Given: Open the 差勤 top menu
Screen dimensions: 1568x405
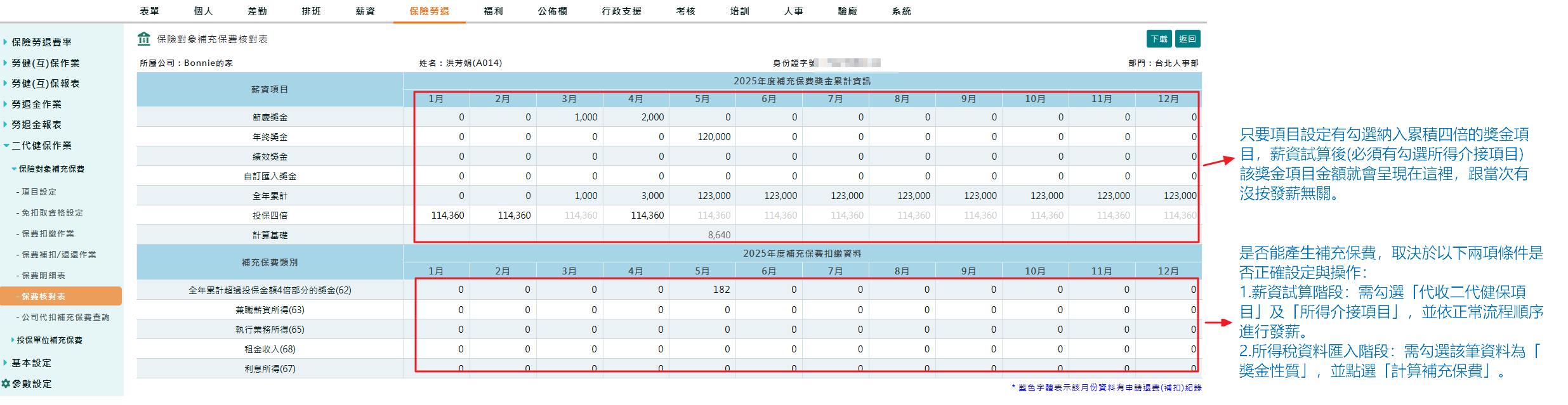Looking at the screenshot, I should point(258,11).
